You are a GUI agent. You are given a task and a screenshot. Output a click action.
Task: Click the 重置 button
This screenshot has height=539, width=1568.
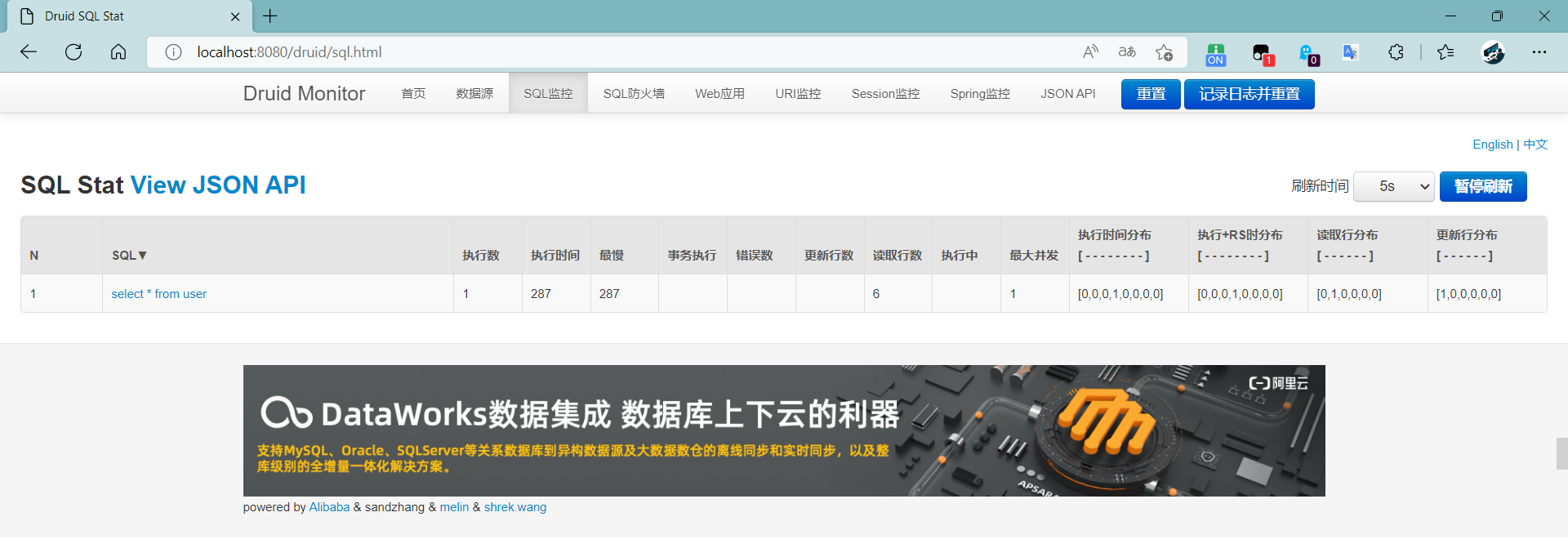(1151, 94)
